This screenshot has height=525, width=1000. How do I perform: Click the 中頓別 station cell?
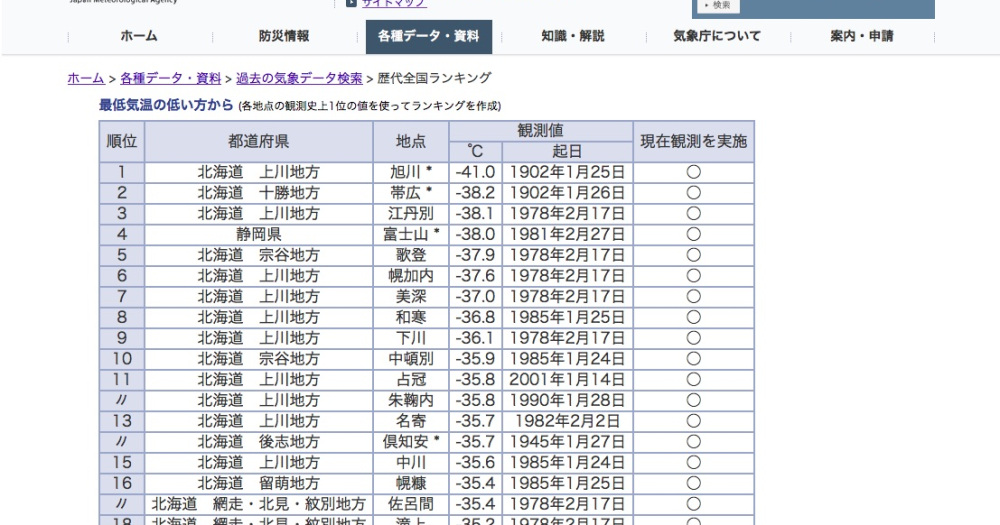411,359
